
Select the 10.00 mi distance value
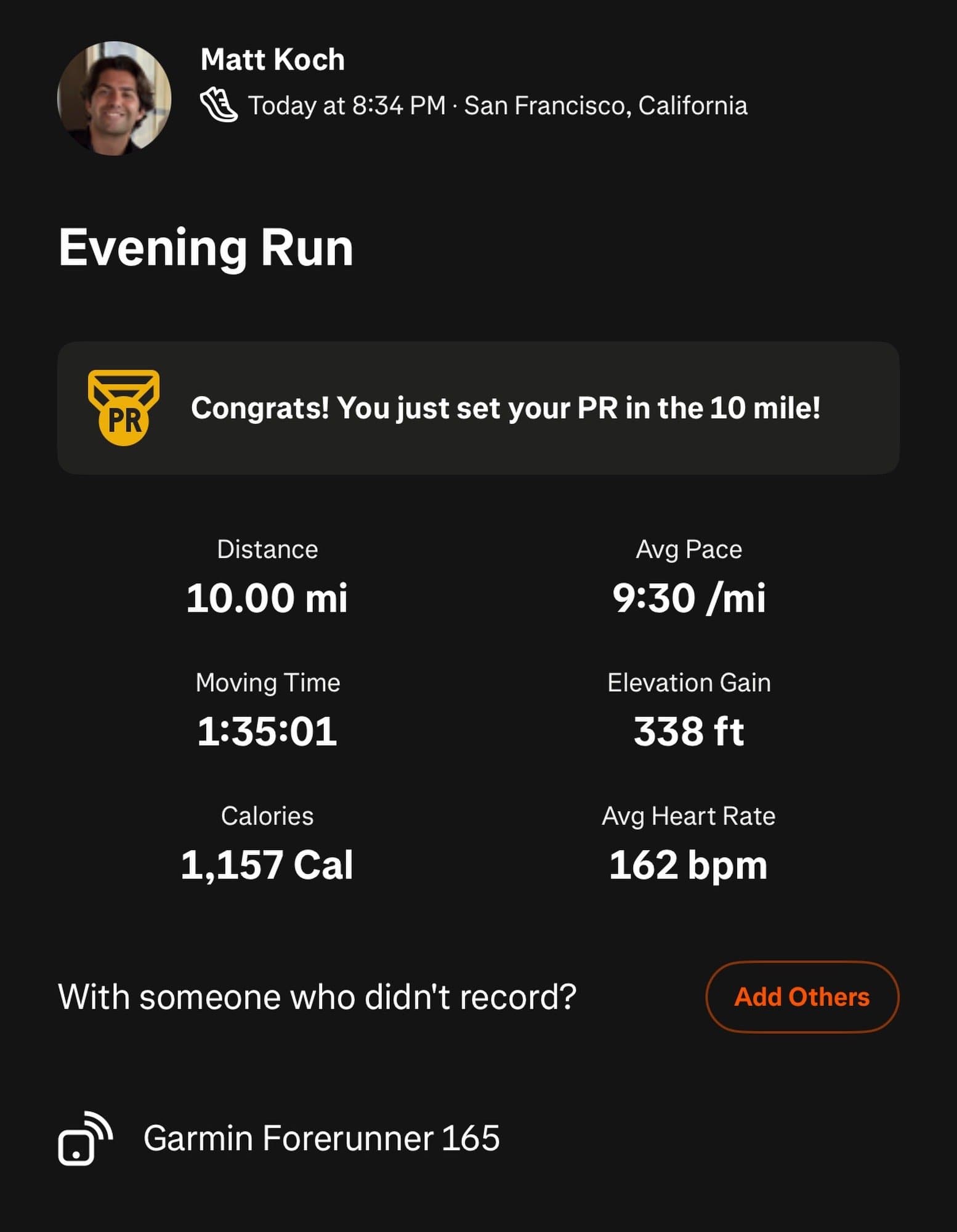pos(267,598)
